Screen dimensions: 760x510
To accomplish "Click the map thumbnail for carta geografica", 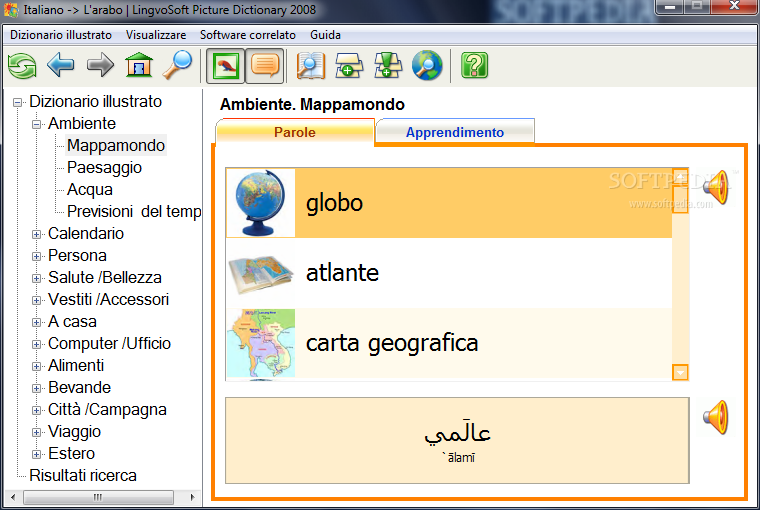I will [261, 343].
